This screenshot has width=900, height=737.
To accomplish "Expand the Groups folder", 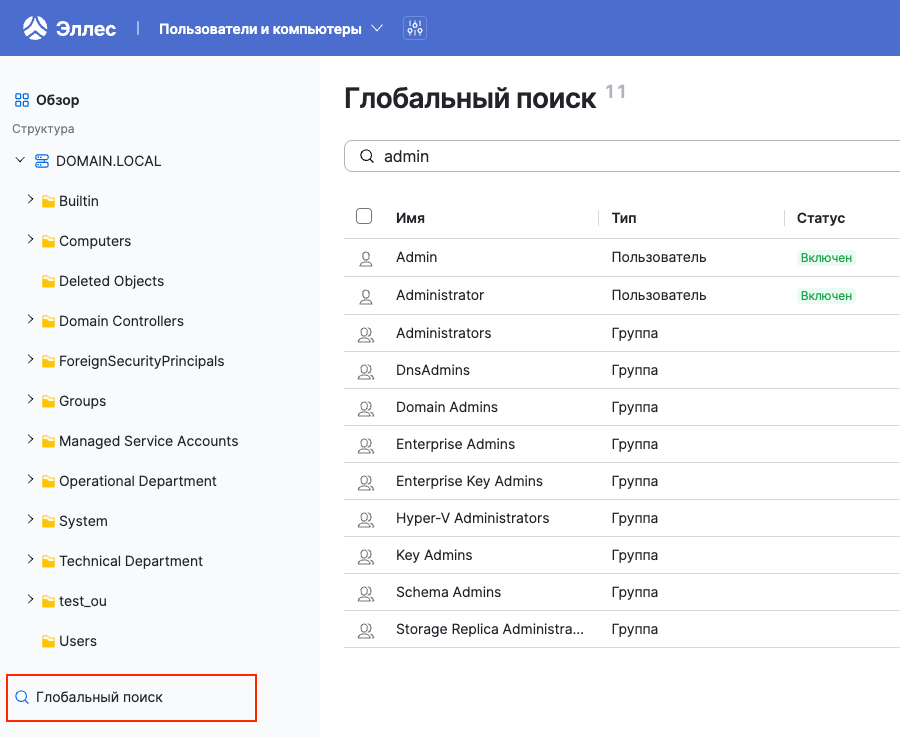I will (30, 399).
